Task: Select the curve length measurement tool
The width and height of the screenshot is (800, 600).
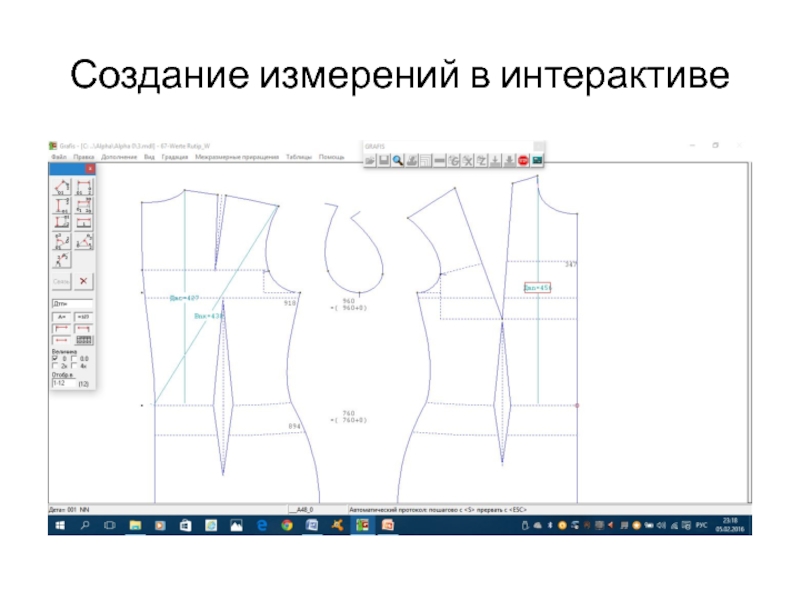Action: 62,241
